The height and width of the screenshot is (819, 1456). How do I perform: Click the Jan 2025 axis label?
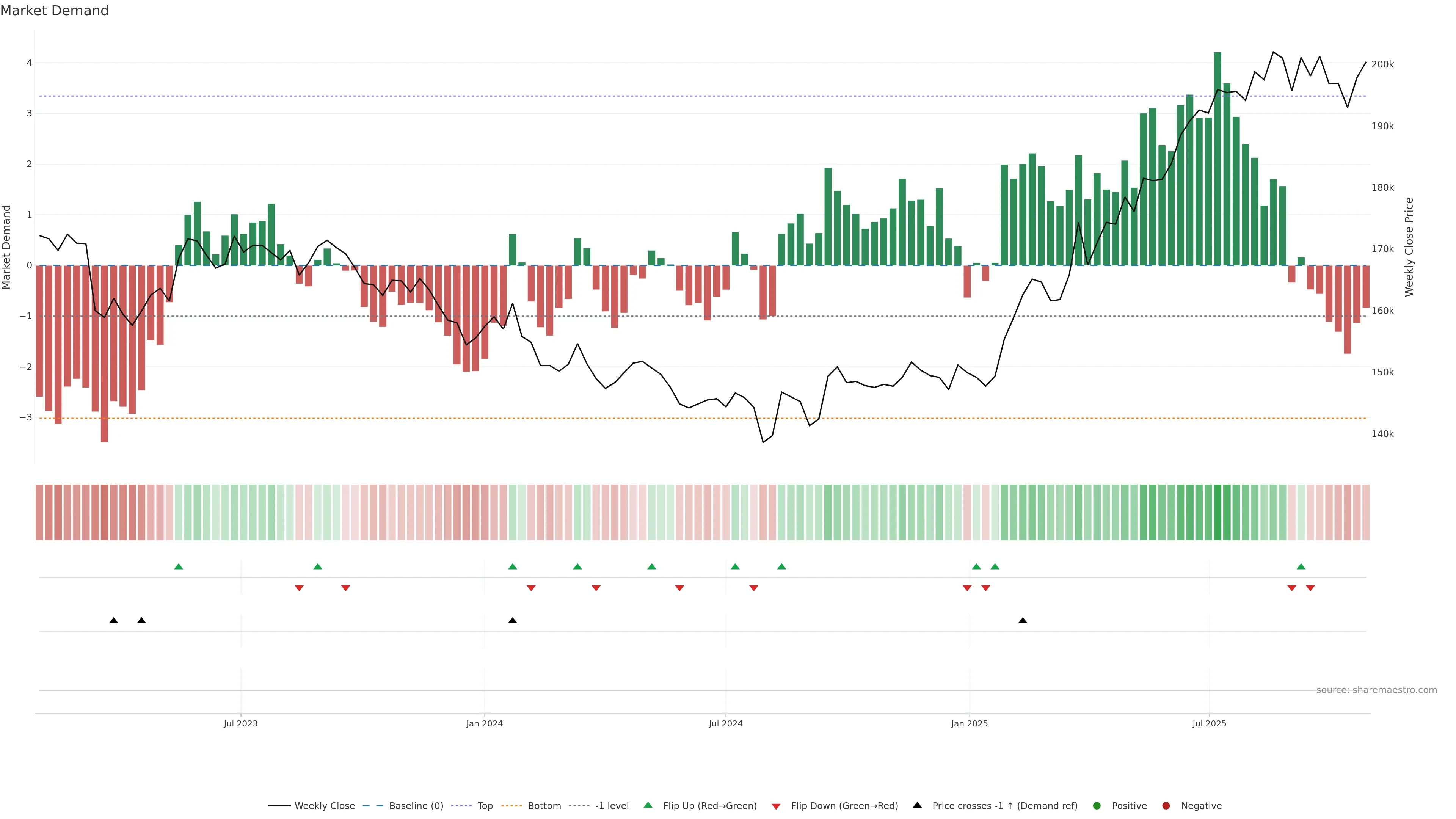point(970,723)
